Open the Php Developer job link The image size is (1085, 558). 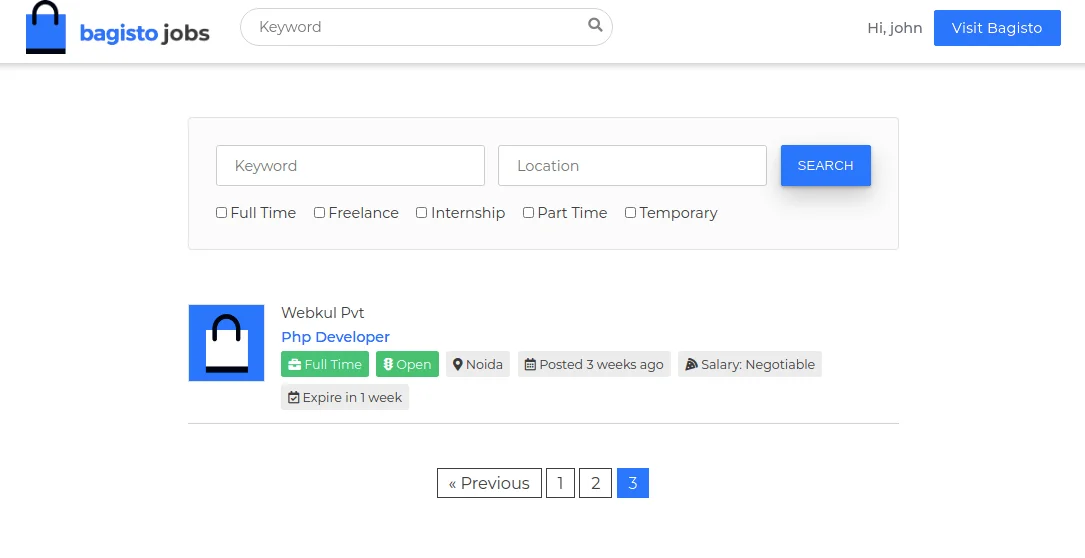[x=336, y=337]
